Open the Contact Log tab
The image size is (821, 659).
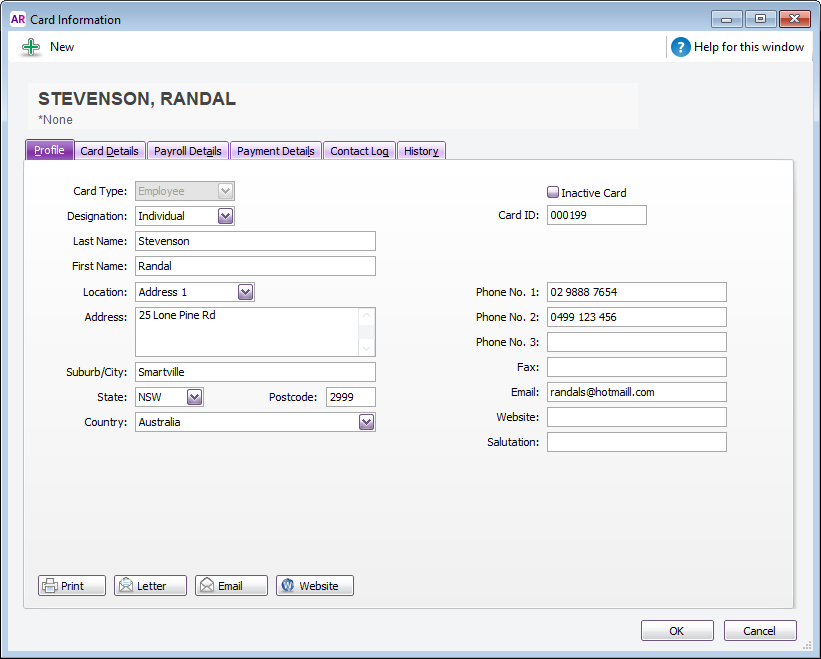click(359, 151)
